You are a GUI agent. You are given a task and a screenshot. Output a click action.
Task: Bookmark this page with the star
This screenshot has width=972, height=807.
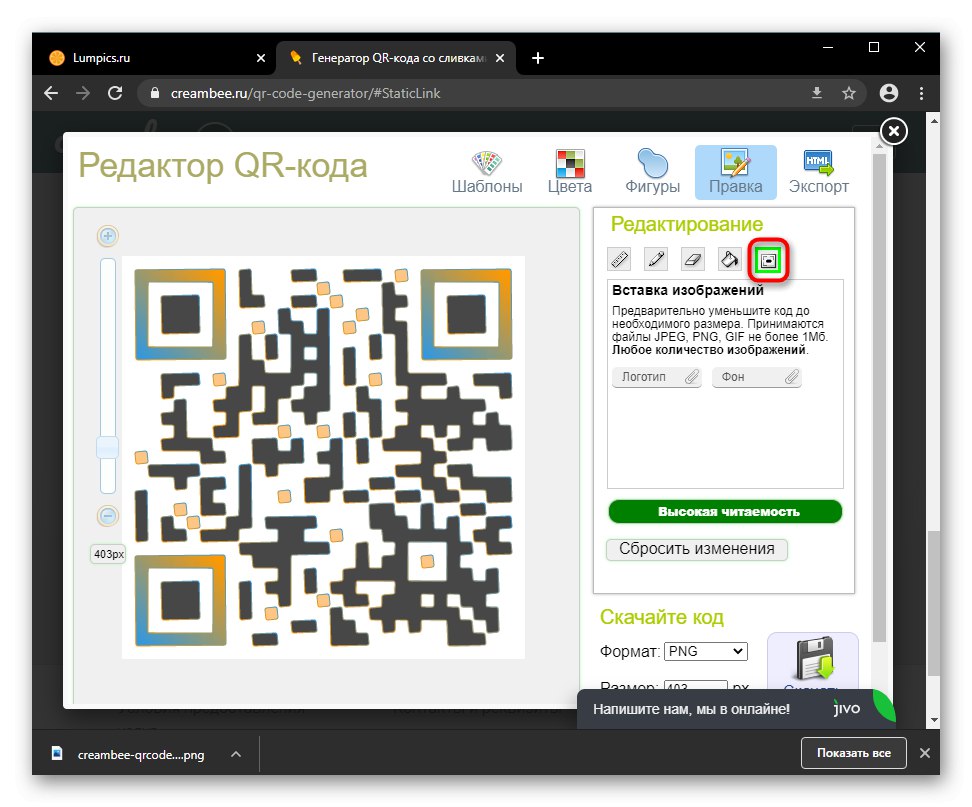(x=849, y=93)
